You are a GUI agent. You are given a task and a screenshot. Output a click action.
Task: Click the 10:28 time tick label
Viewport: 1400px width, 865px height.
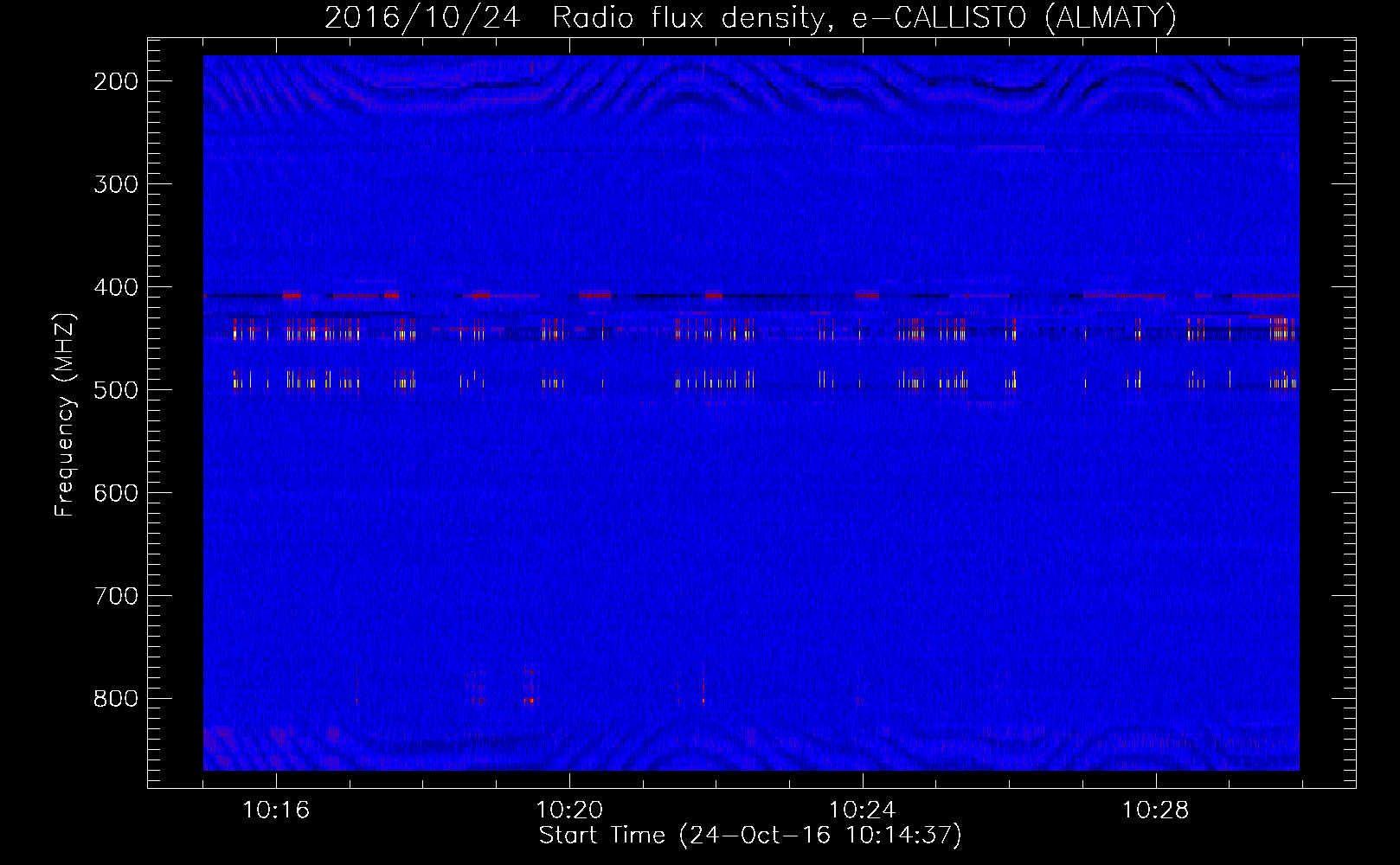[1156, 811]
